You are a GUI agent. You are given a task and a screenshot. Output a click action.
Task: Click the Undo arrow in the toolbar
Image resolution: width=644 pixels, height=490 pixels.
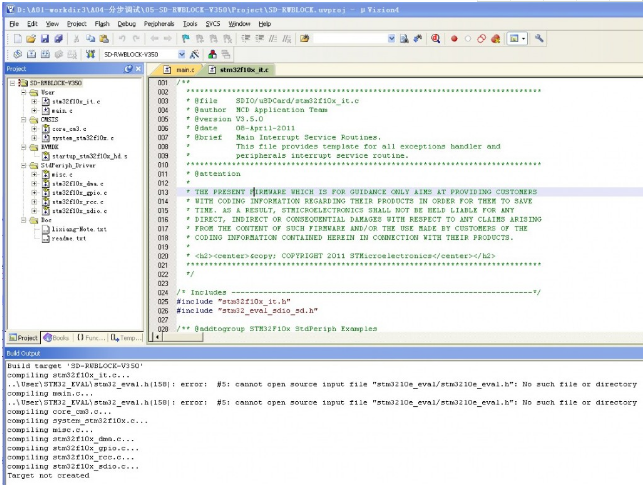122,38
